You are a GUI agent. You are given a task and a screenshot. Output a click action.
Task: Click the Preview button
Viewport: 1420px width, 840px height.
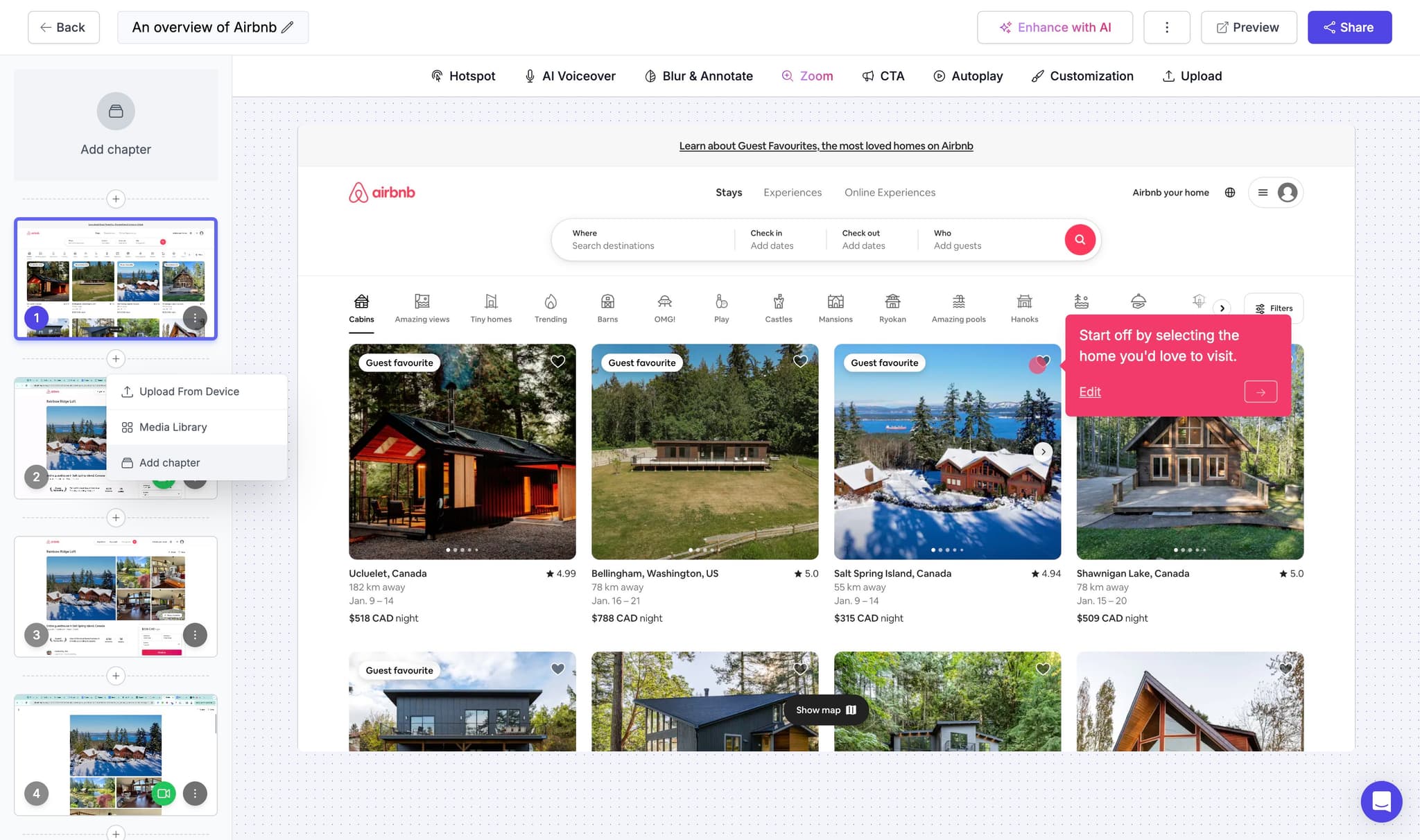pos(1248,28)
